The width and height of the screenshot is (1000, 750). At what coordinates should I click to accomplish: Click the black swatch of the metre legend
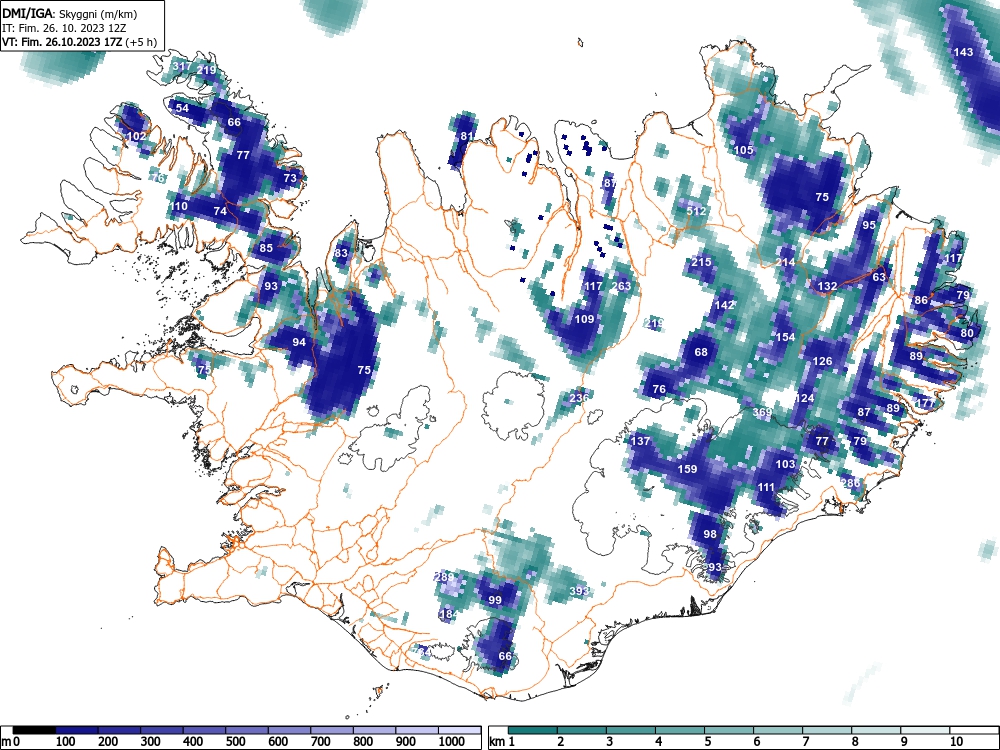pos(34,730)
